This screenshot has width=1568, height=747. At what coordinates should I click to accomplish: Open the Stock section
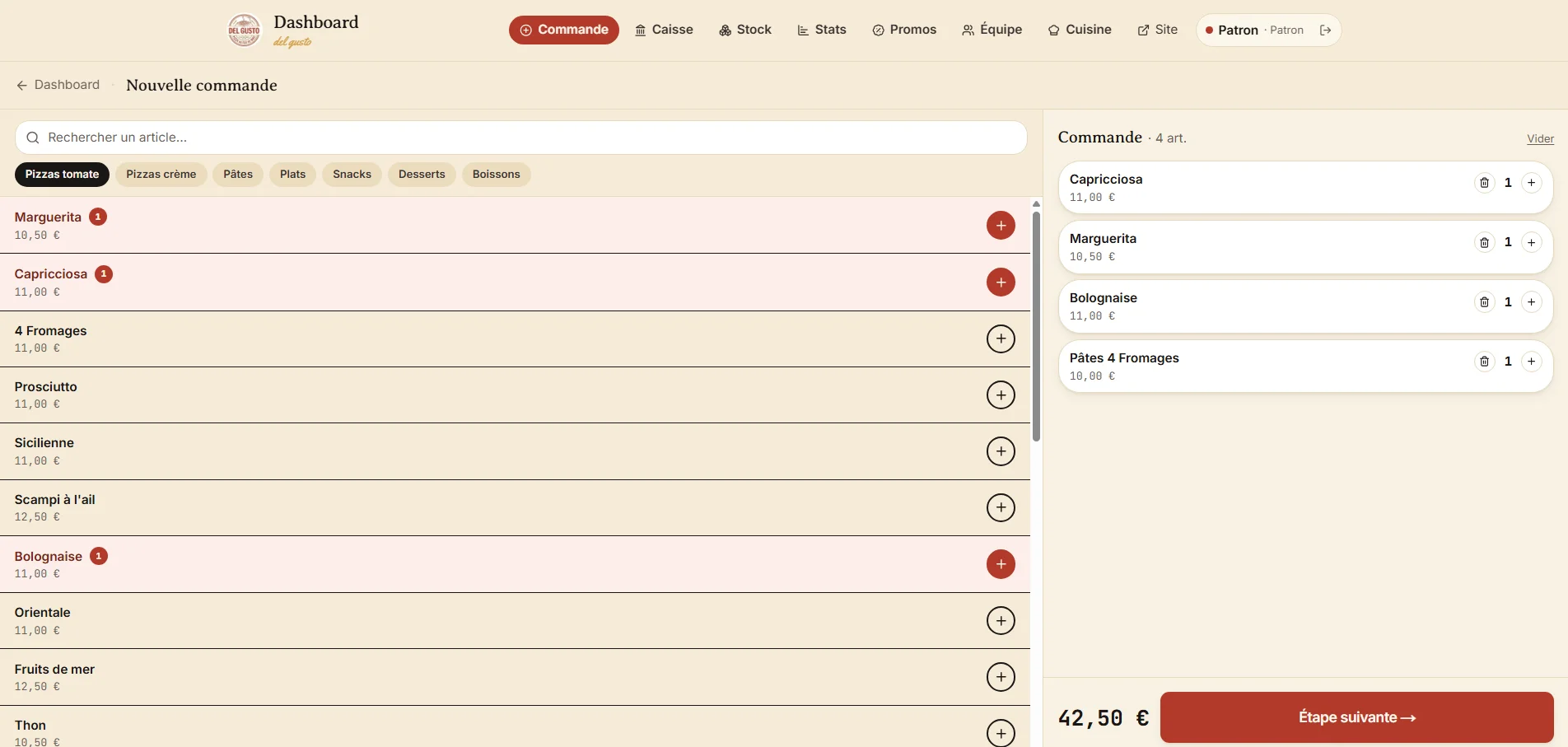pyautogui.click(x=744, y=30)
